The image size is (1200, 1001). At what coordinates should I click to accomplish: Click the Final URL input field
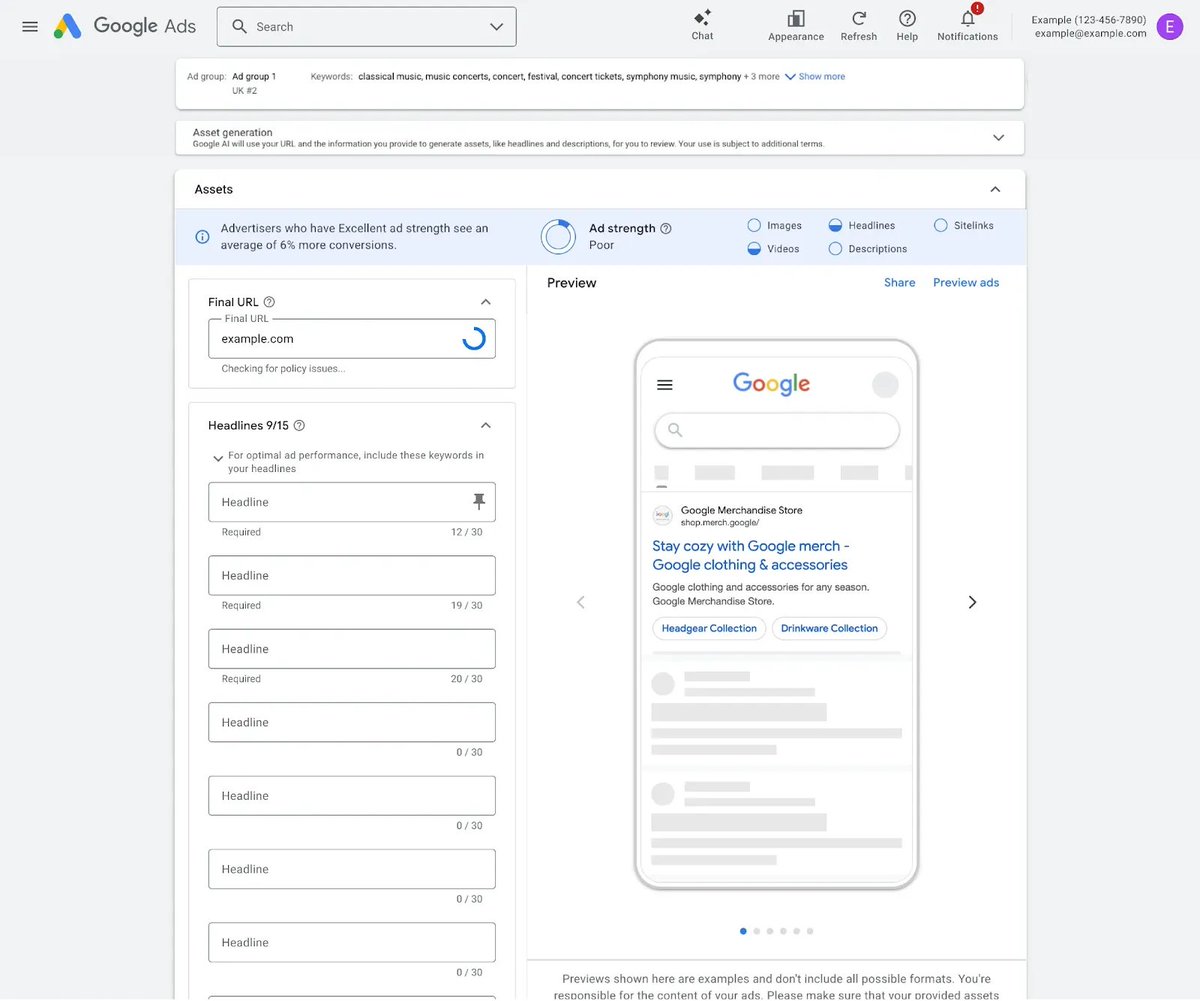[352, 339]
